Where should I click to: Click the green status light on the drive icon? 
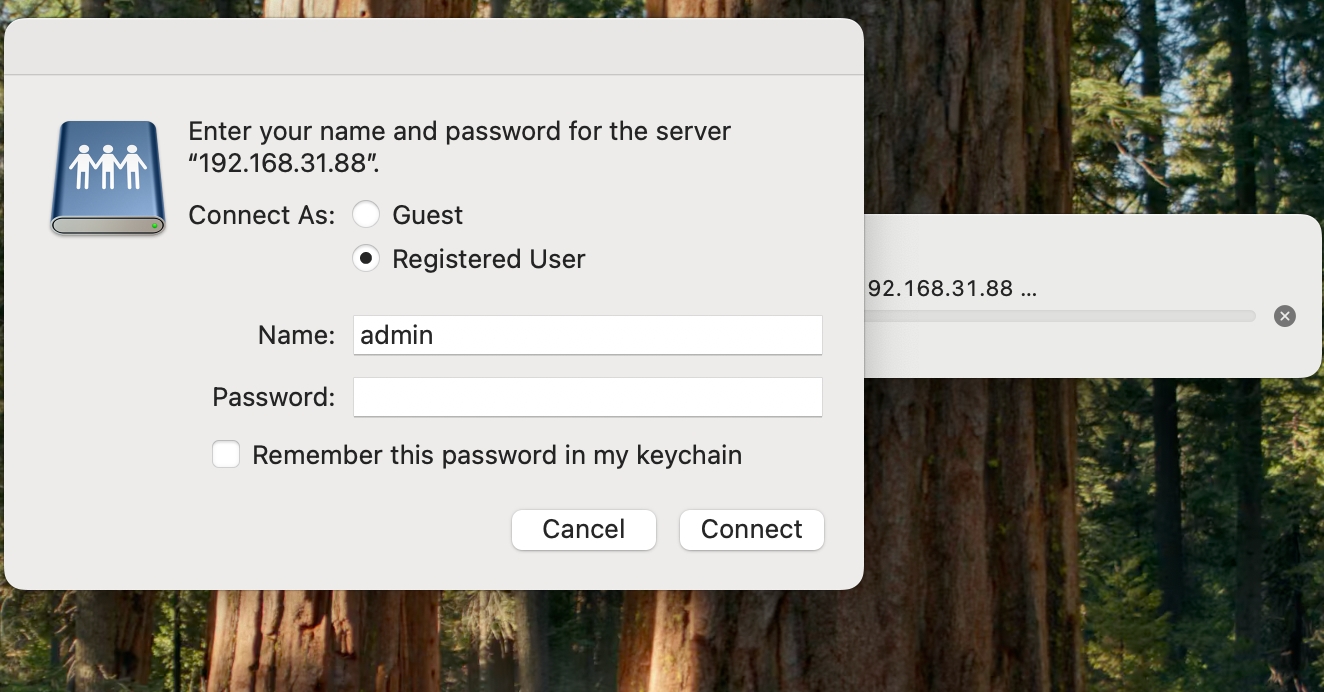[x=155, y=227]
